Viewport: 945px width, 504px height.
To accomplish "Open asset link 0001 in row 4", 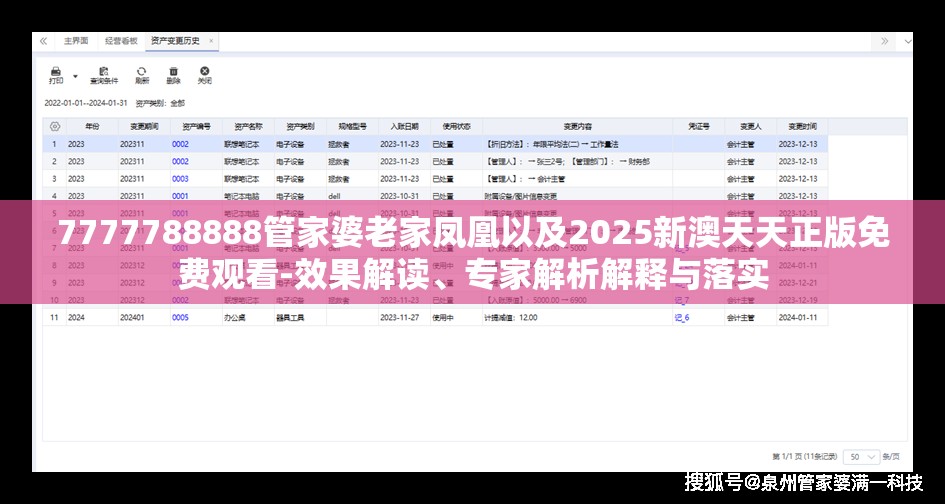I will click(x=180, y=196).
